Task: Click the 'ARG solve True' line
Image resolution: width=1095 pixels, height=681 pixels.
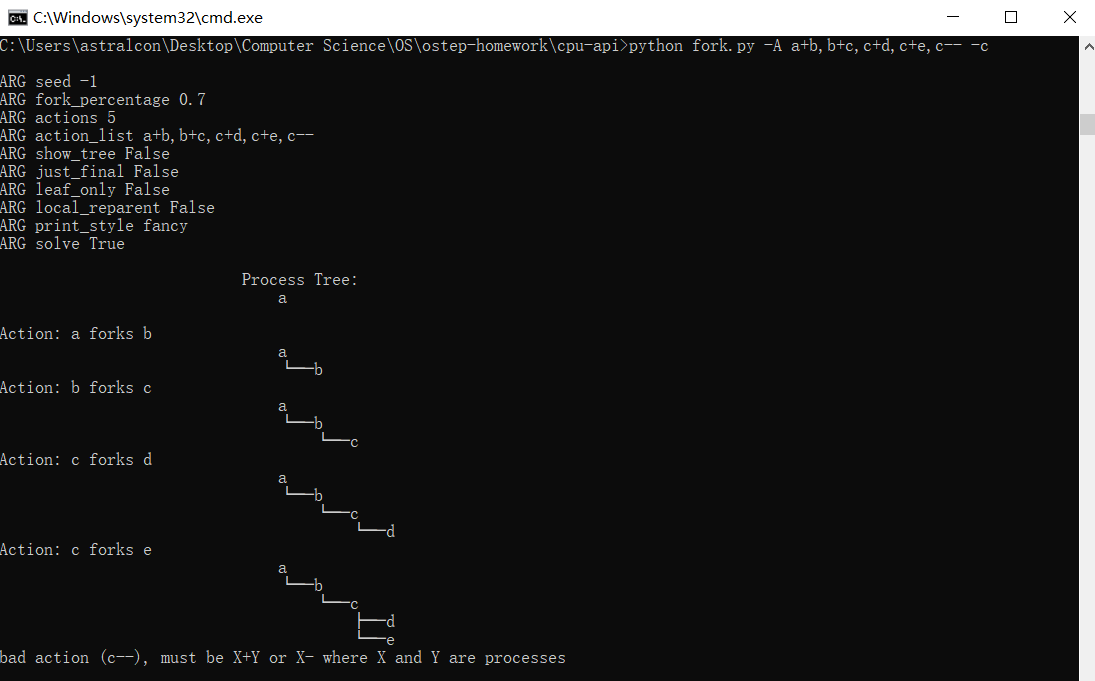Action: 62,244
